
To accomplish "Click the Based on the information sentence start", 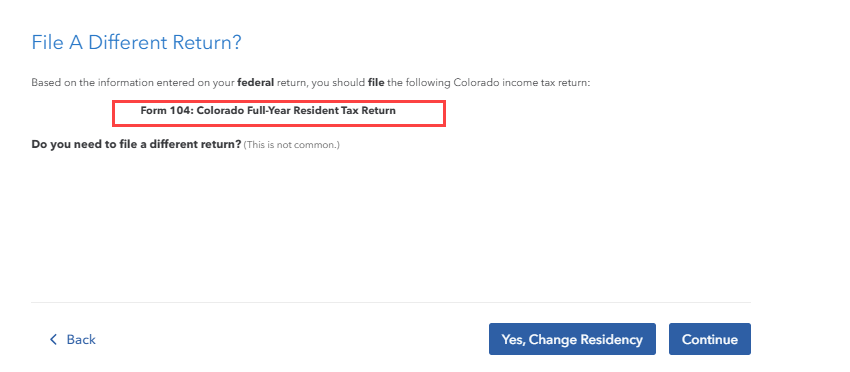I will (91, 83).
